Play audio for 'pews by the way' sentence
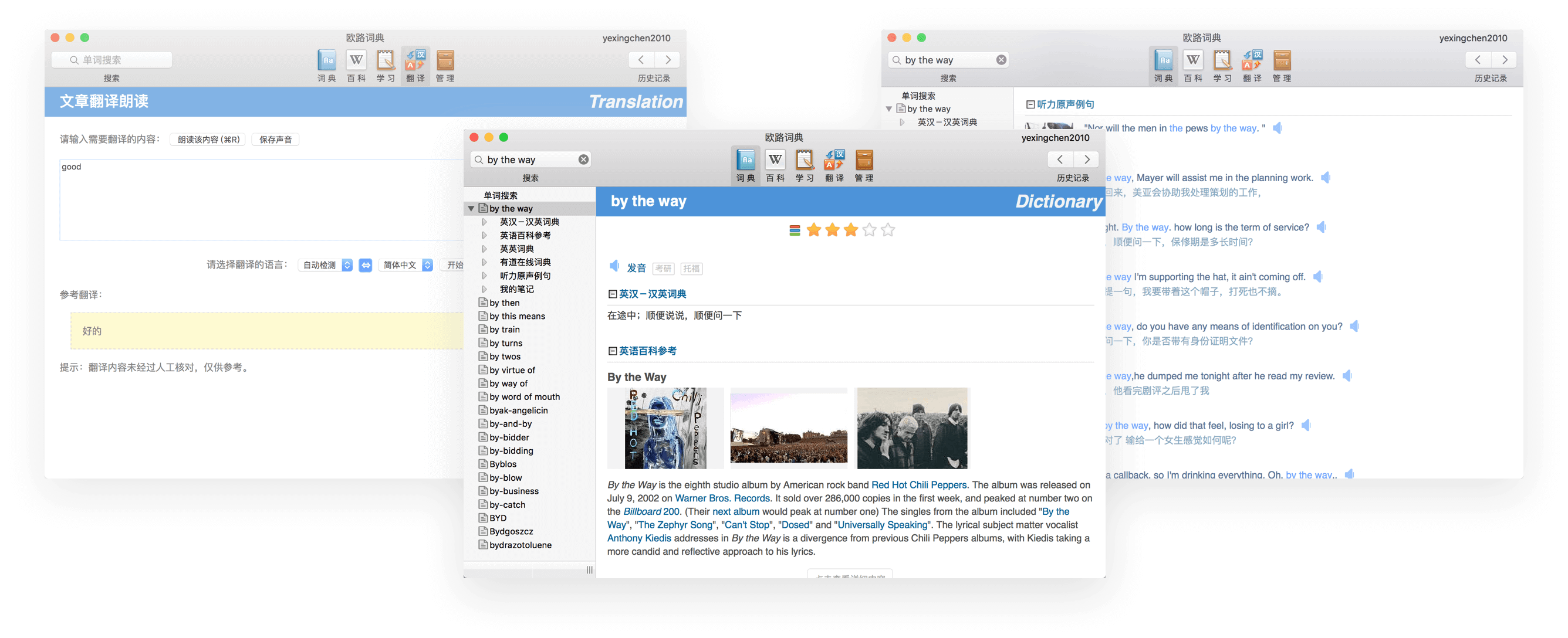This screenshot has width=1568, height=638. pyautogui.click(x=1278, y=128)
